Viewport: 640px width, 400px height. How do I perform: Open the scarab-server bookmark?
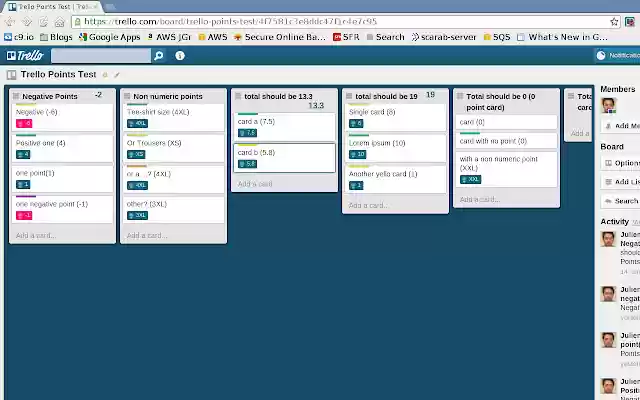pos(444,37)
